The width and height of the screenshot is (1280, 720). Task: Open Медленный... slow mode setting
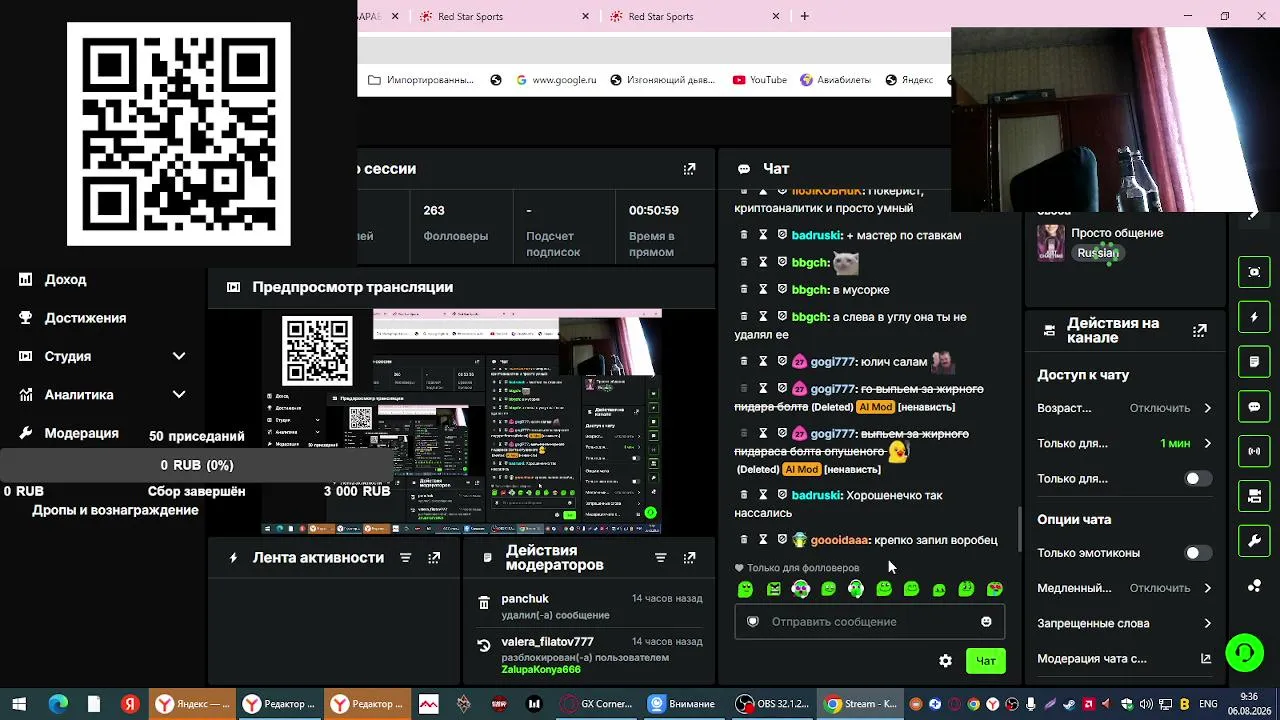coord(1124,588)
